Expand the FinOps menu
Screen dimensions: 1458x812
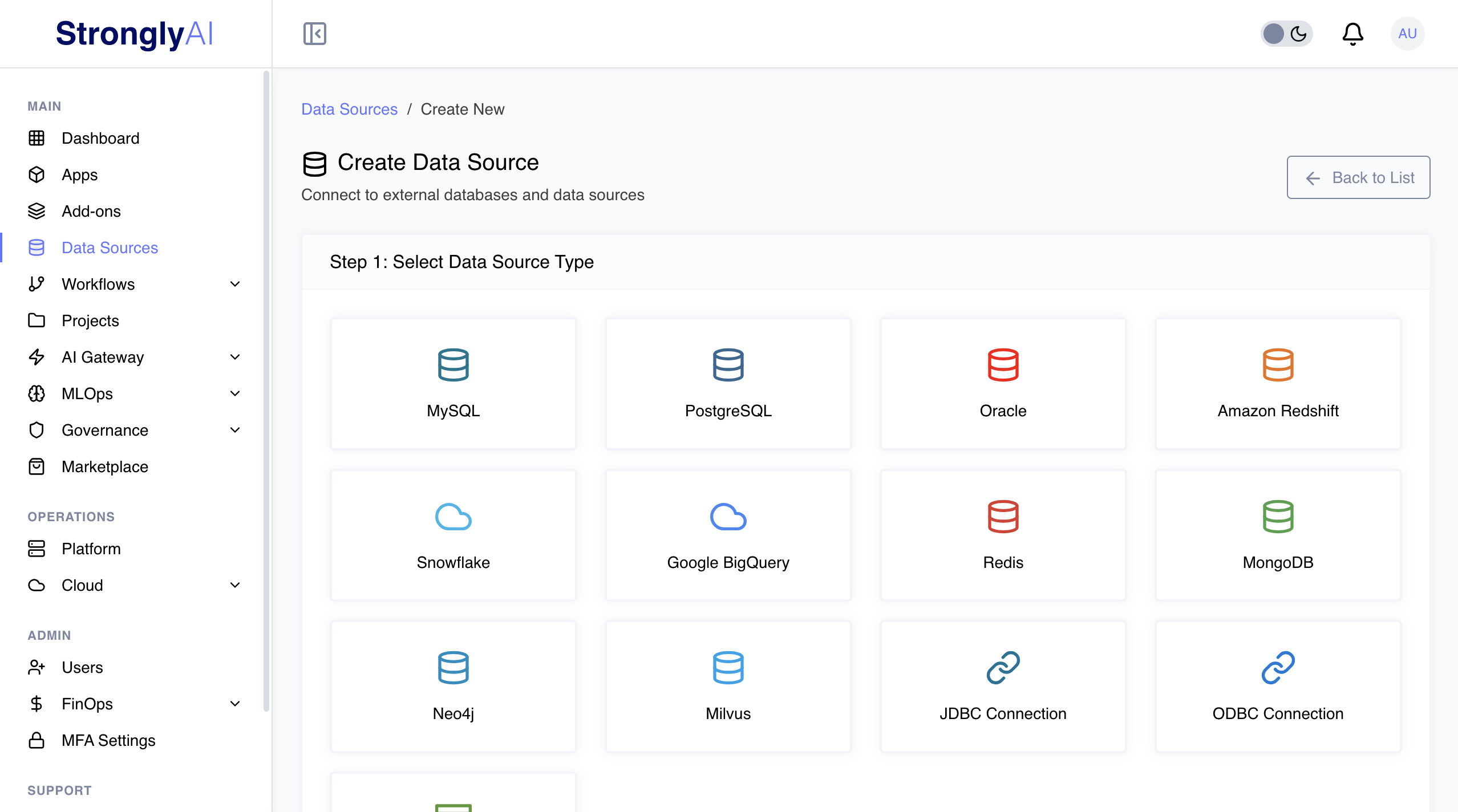pyautogui.click(x=235, y=704)
